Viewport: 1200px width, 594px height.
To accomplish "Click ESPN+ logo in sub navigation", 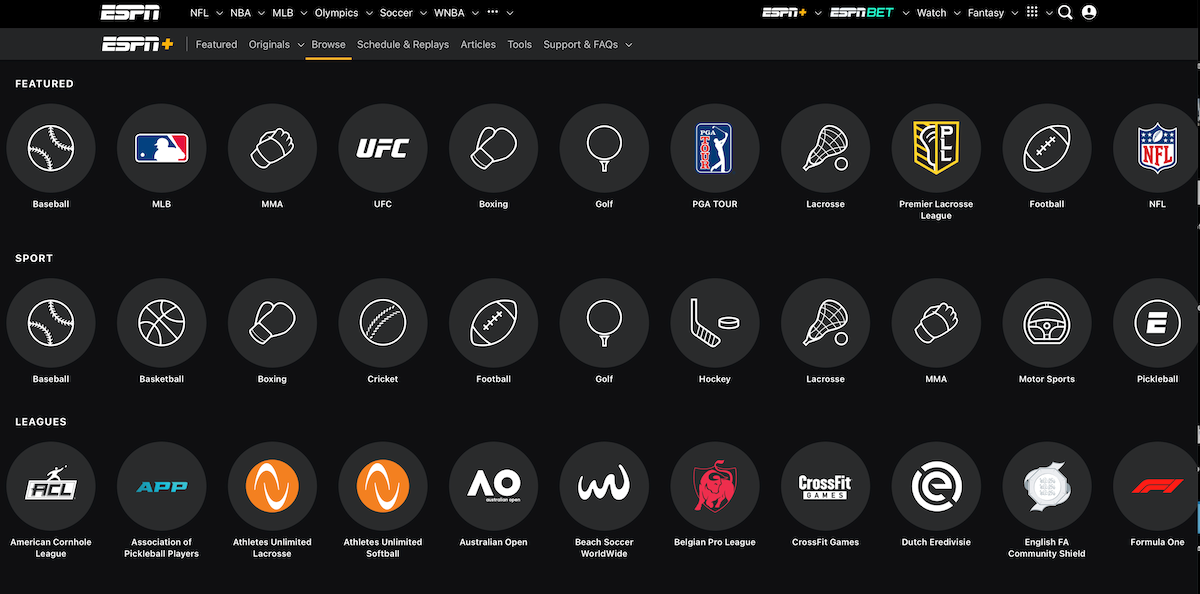I will tap(138, 45).
